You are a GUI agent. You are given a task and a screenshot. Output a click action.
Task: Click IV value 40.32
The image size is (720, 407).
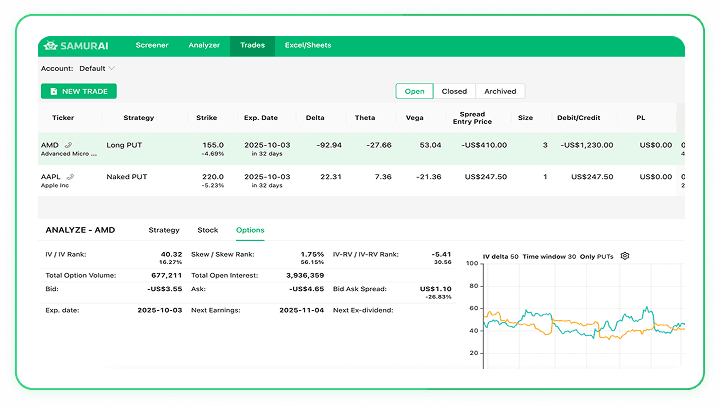[x=171, y=254]
